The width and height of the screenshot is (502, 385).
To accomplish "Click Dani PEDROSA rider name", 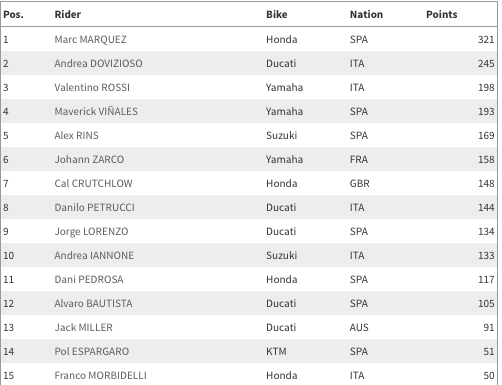I will tap(89, 279).
